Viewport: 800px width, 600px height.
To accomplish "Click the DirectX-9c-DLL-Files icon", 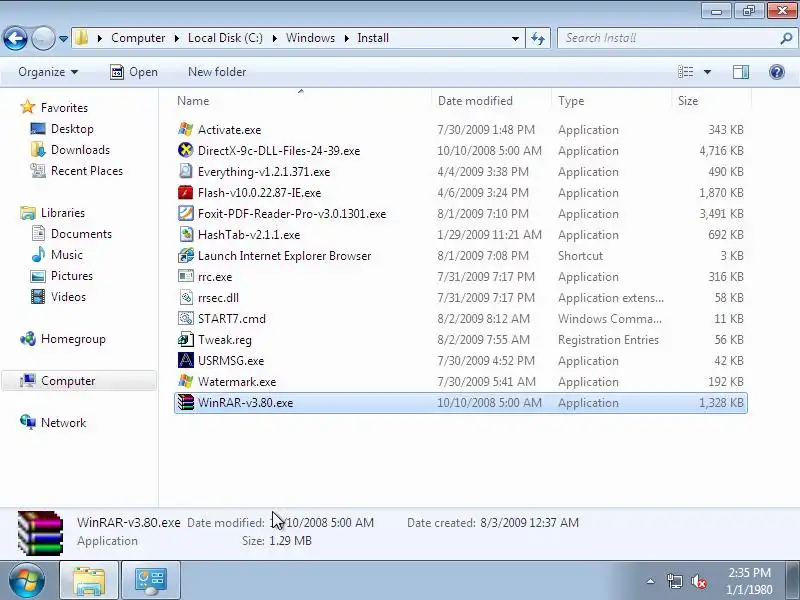I will tap(186, 150).
